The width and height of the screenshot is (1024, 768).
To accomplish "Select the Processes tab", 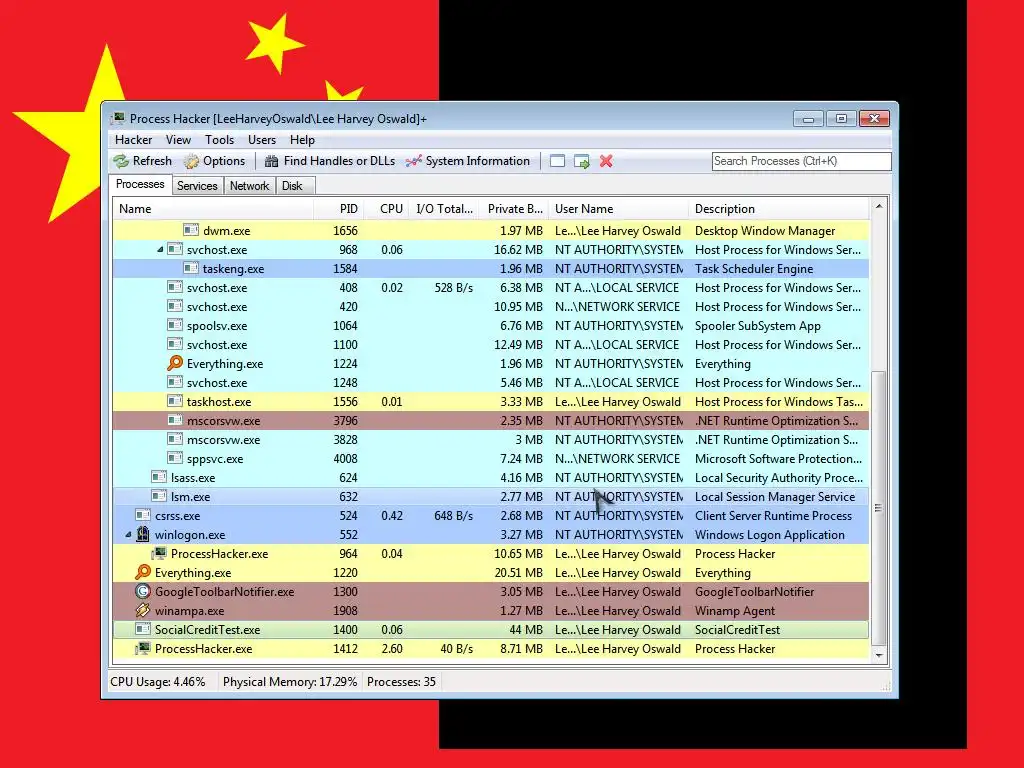I will [140, 184].
